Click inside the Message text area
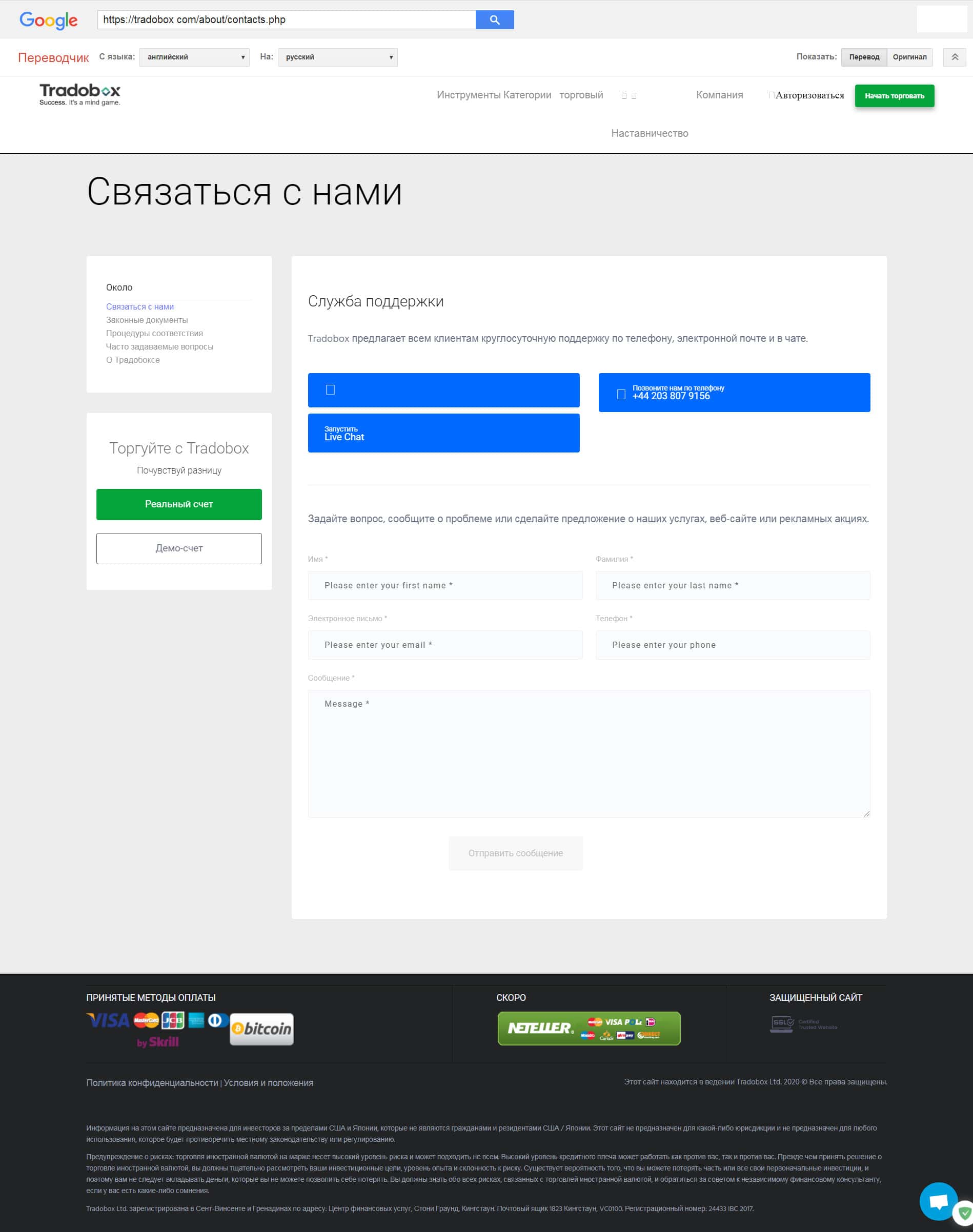This screenshot has width=973, height=1232. (589, 754)
